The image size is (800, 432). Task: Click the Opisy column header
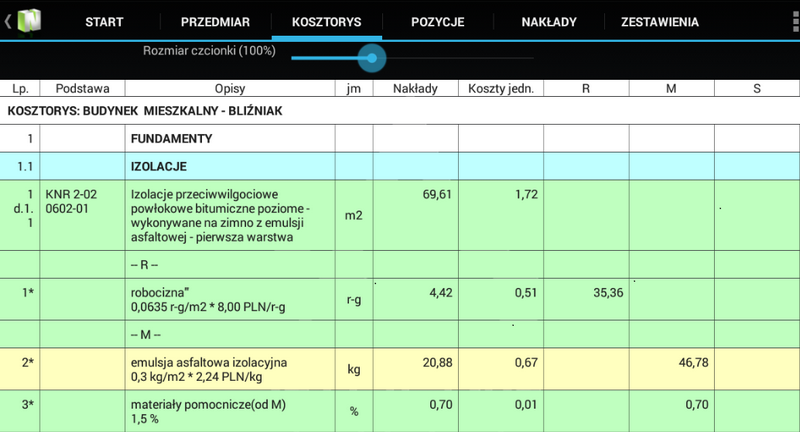(230, 88)
